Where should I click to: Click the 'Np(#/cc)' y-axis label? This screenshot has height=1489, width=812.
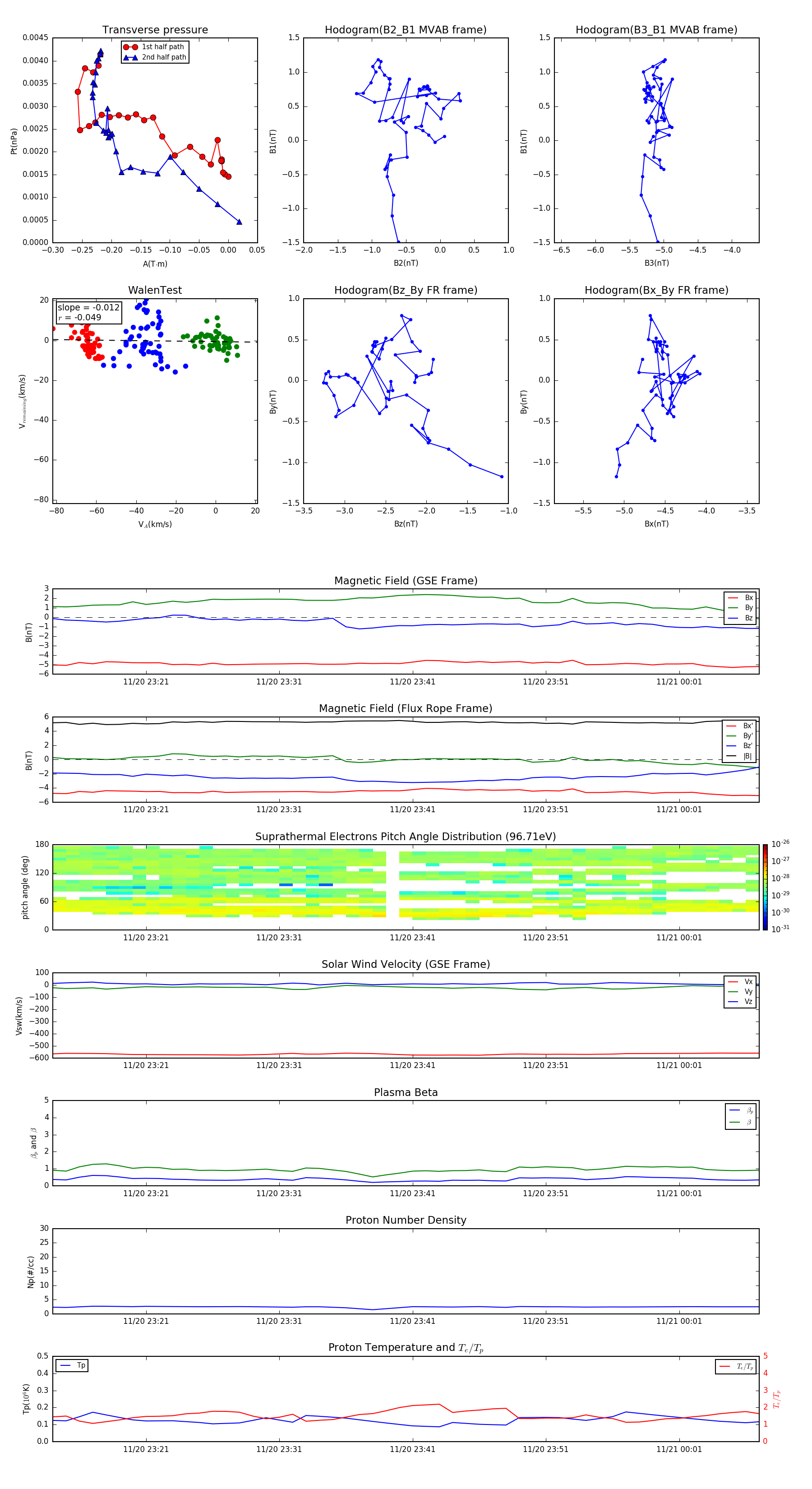tap(31, 1272)
